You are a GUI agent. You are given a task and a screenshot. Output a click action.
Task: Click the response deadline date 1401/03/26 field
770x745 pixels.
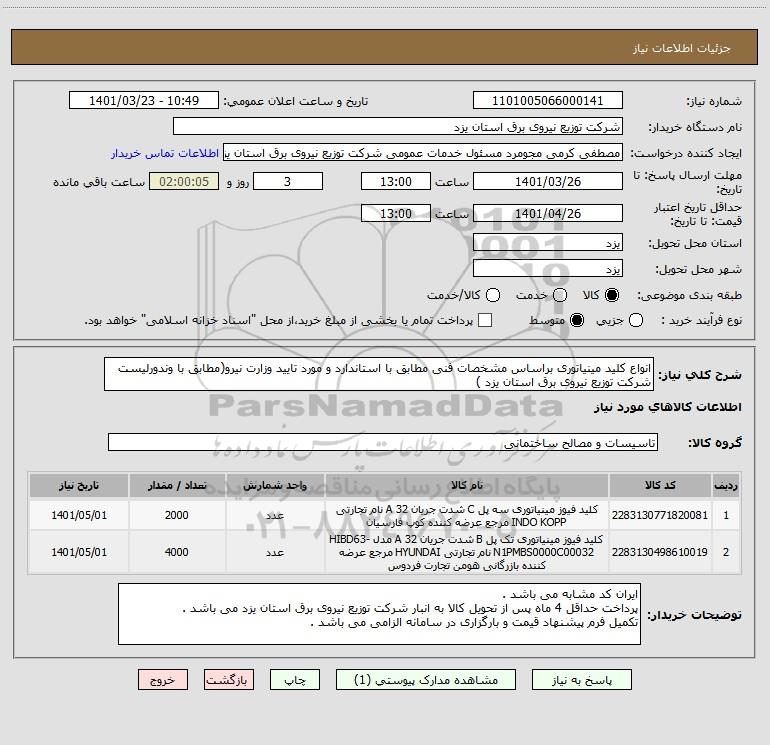click(548, 182)
